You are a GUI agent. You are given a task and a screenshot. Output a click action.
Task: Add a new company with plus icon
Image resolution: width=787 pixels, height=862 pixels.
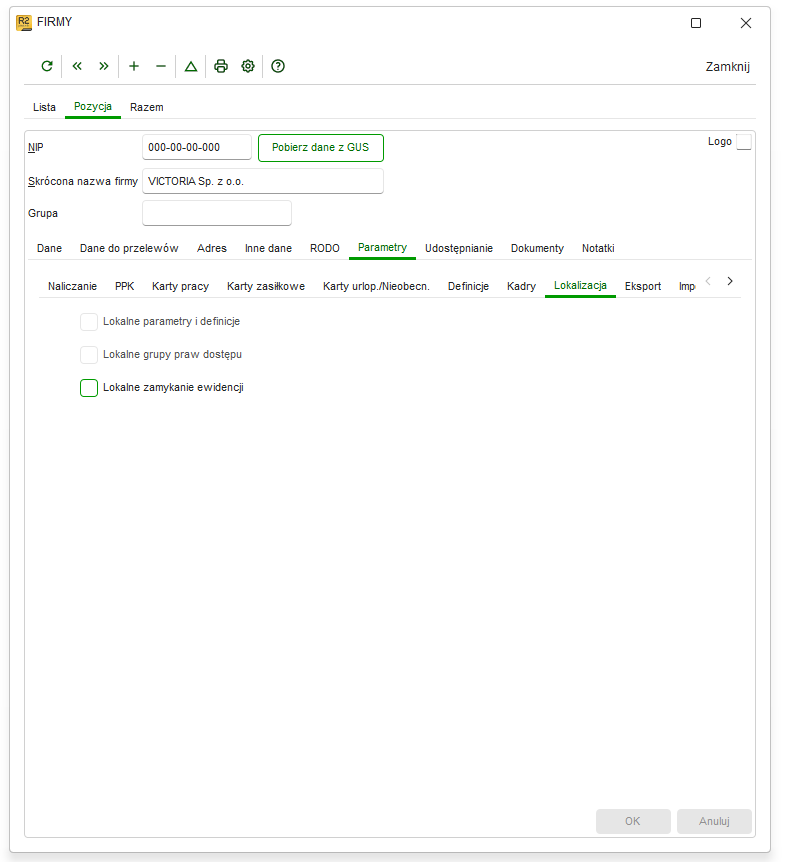[x=134, y=66]
